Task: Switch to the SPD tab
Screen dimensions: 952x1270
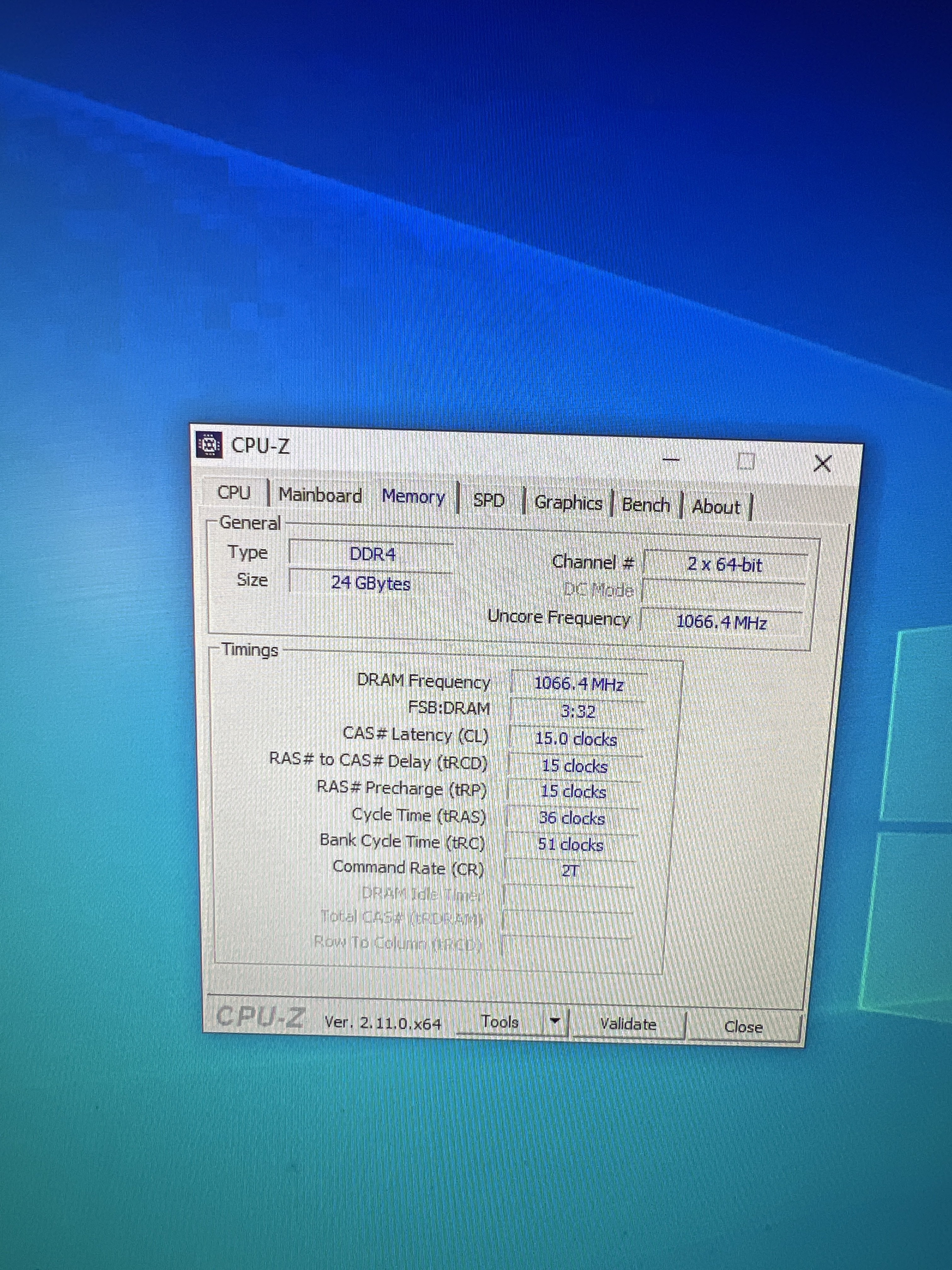Action: pos(489,501)
